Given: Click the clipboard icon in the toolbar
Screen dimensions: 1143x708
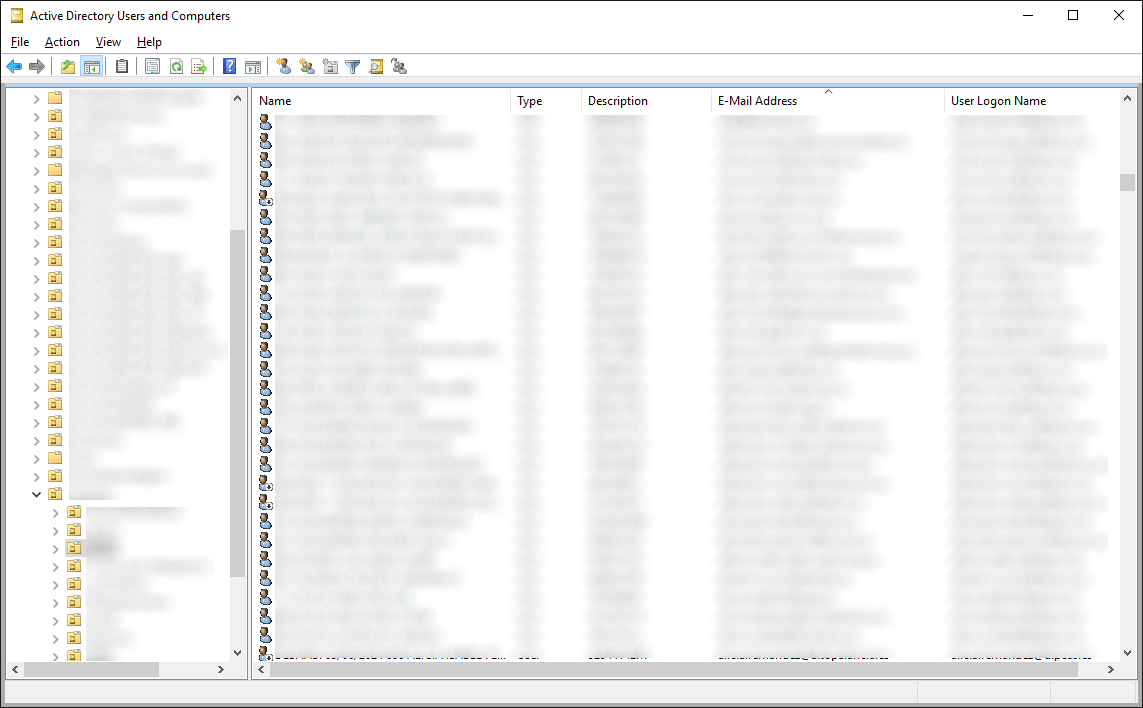Looking at the screenshot, I should (122, 67).
